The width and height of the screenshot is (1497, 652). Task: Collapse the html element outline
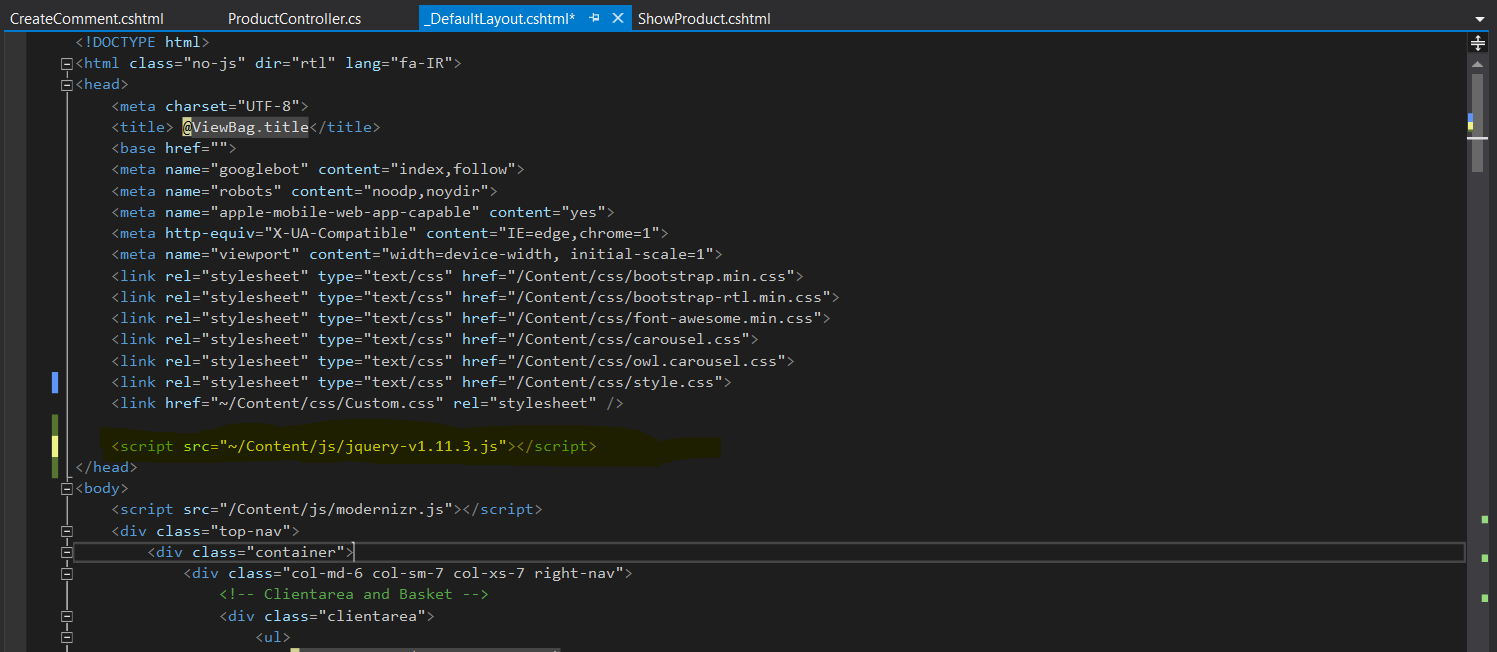click(x=67, y=64)
